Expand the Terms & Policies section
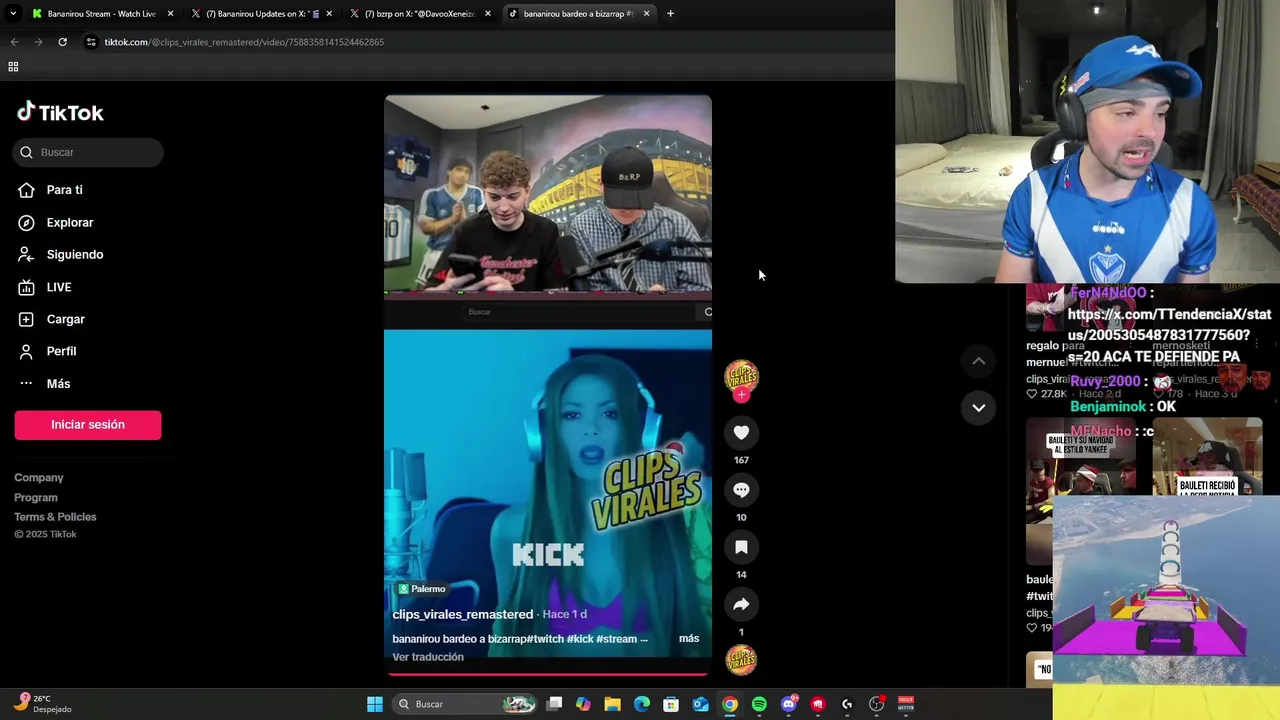 (x=55, y=517)
